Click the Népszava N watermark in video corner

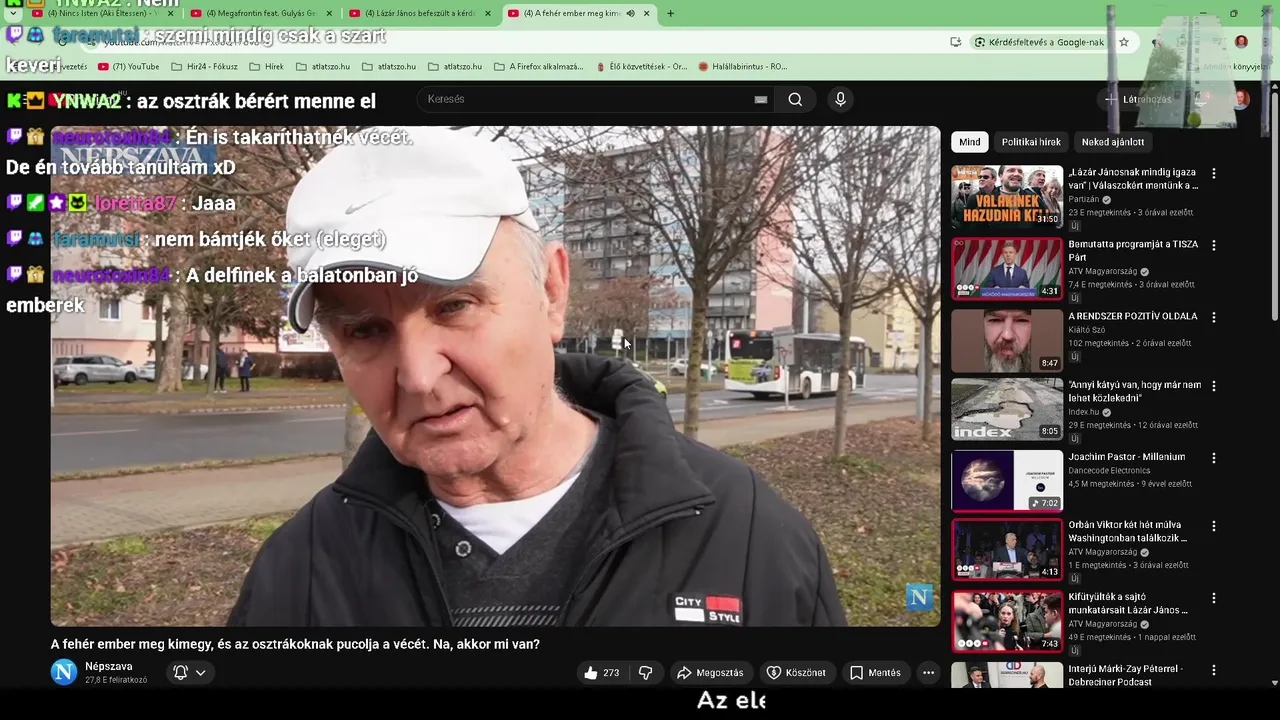(919, 598)
